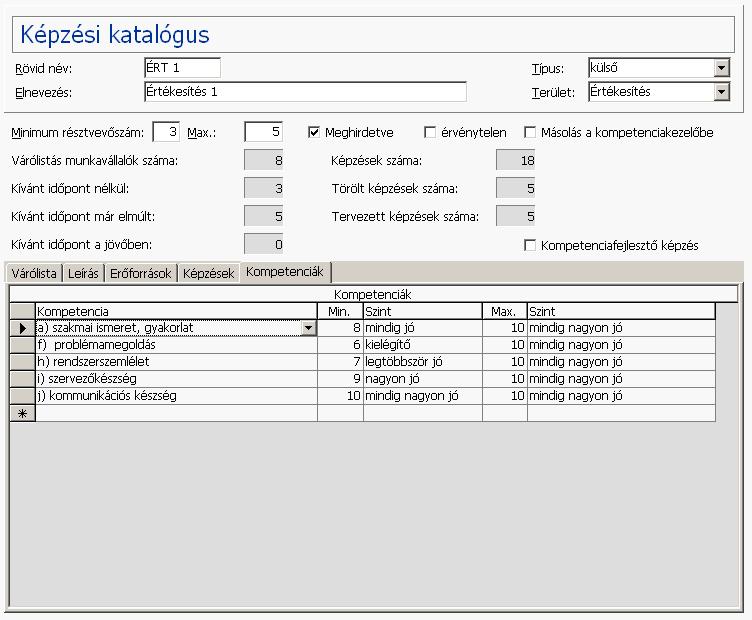The height and width of the screenshot is (620, 752).
Task: Click the Képzések száma value 18
Action: click(515, 160)
